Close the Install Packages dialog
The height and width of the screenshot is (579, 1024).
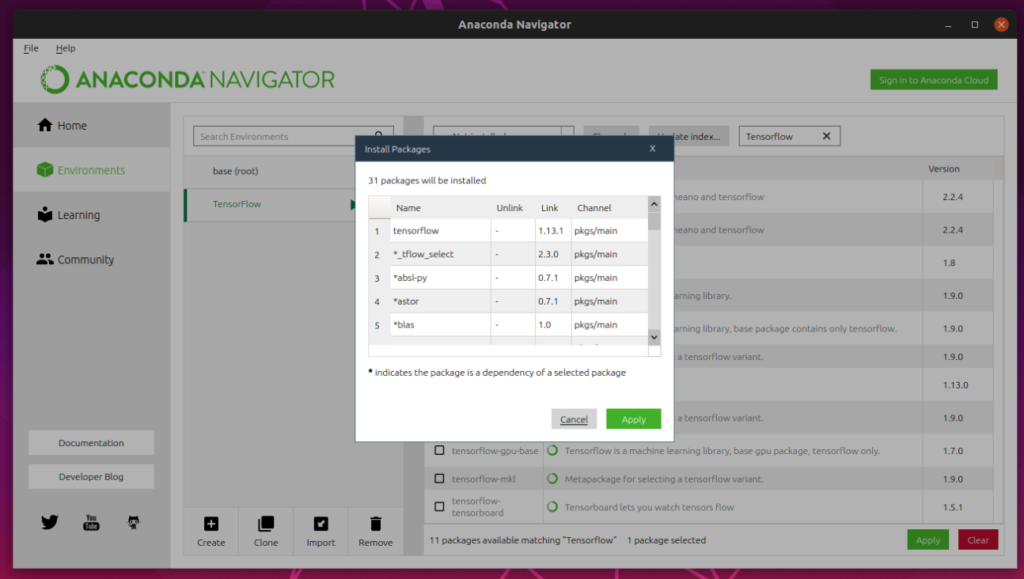(x=652, y=149)
